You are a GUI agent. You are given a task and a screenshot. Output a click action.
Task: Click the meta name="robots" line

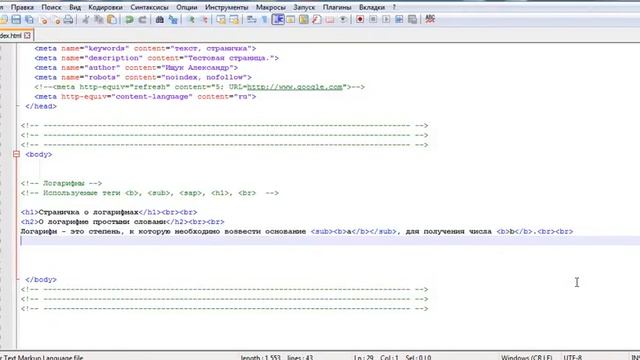(x=143, y=77)
